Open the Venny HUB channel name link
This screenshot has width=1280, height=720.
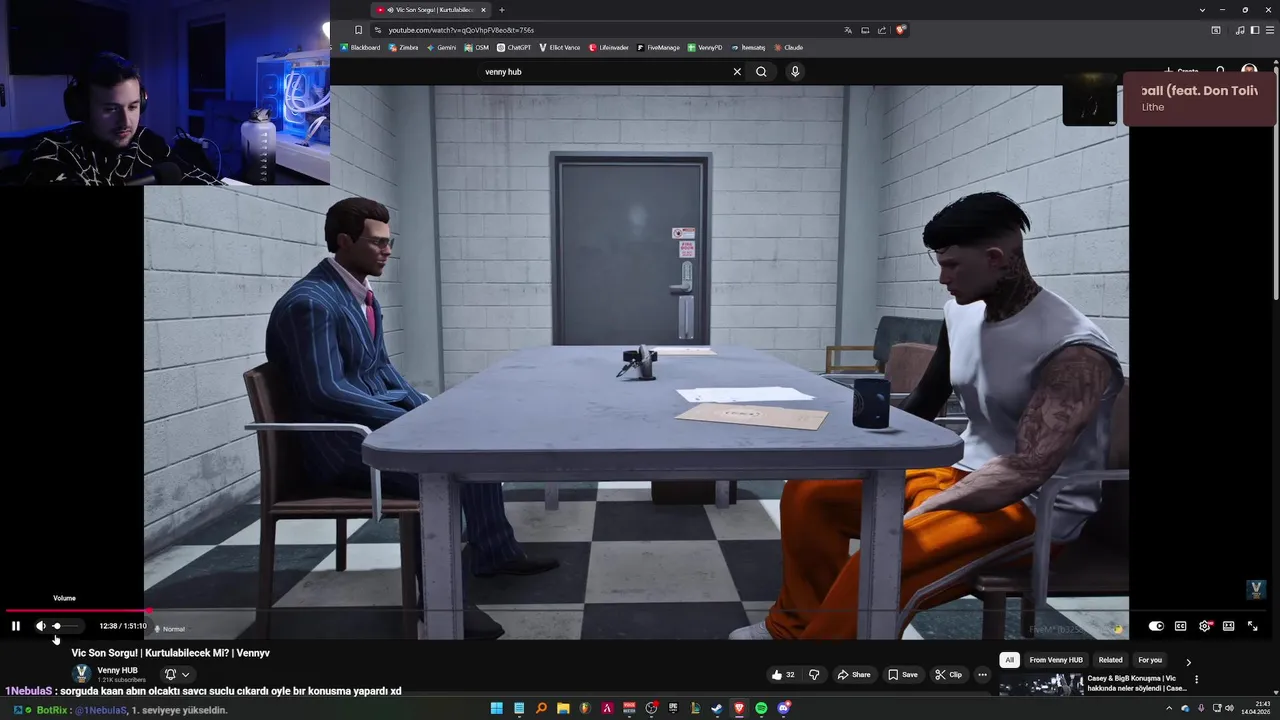coord(117,670)
